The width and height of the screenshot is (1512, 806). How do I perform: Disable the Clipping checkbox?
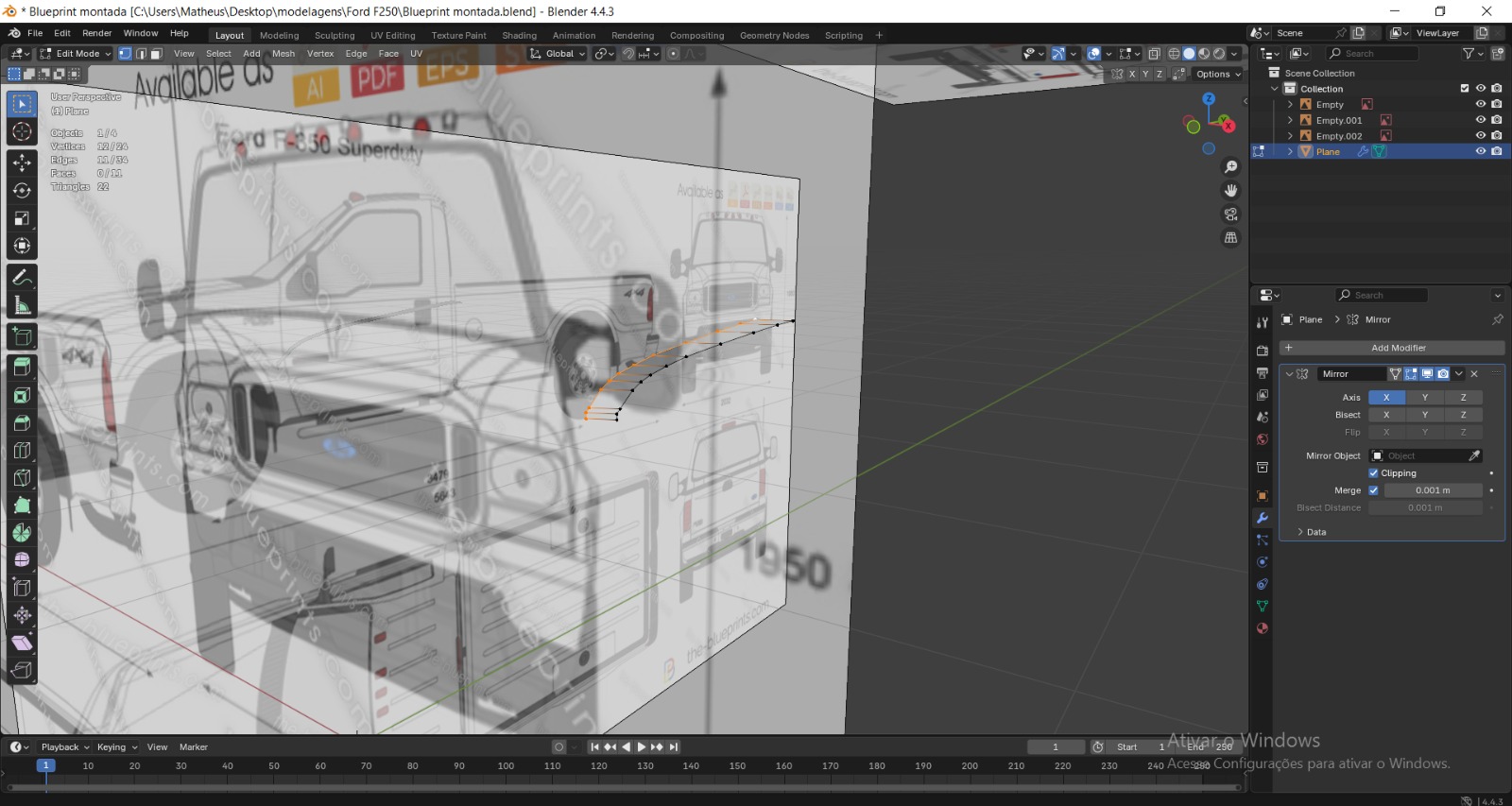pos(1373,473)
